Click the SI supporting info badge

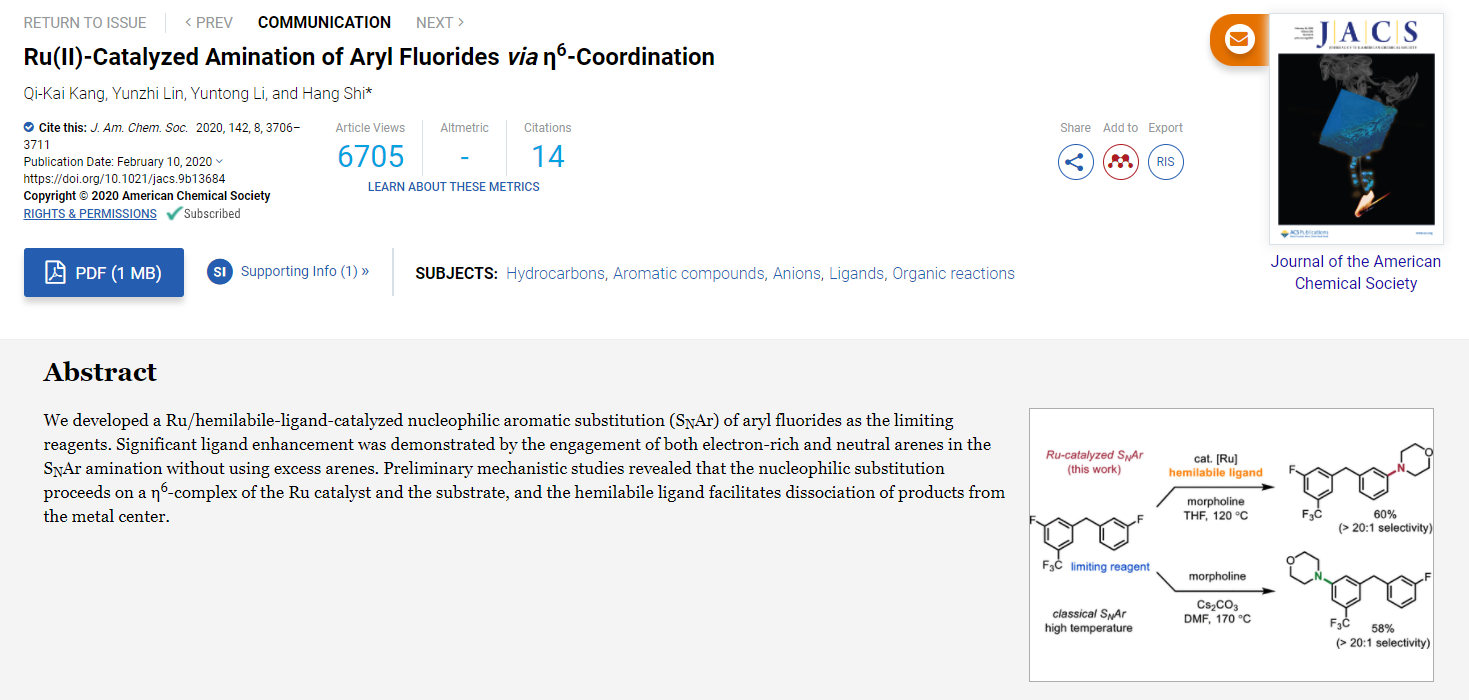(x=220, y=272)
